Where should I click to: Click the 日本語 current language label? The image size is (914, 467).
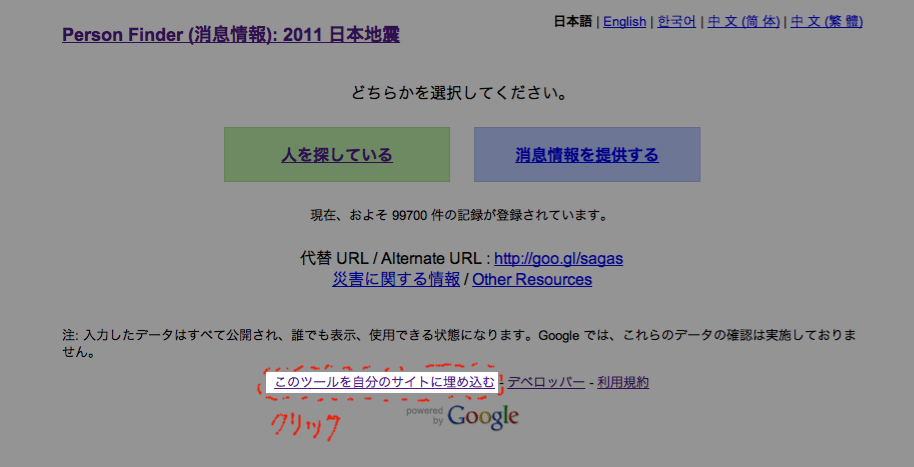click(572, 22)
